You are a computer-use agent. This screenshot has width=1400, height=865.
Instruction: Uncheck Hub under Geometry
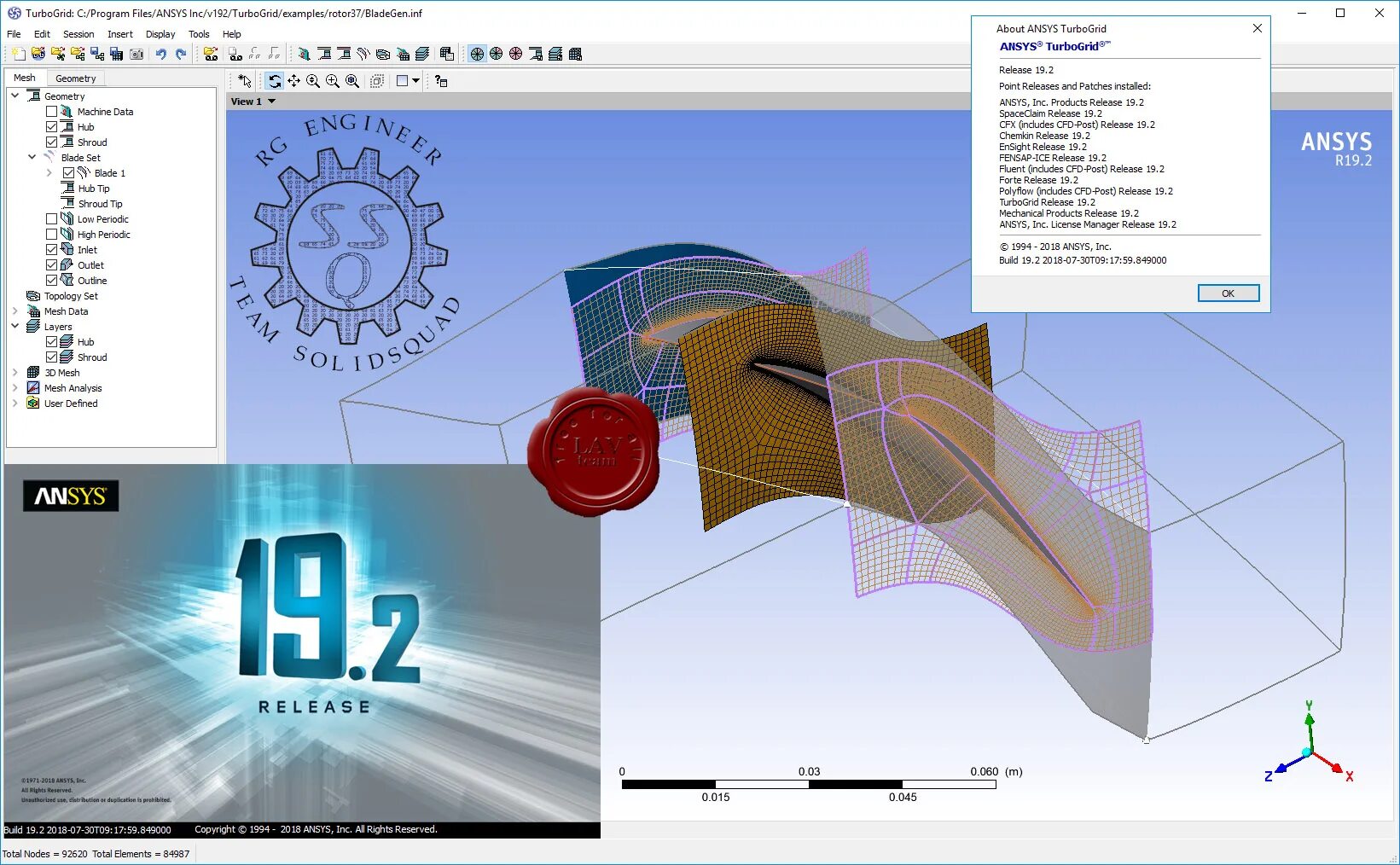pos(52,127)
